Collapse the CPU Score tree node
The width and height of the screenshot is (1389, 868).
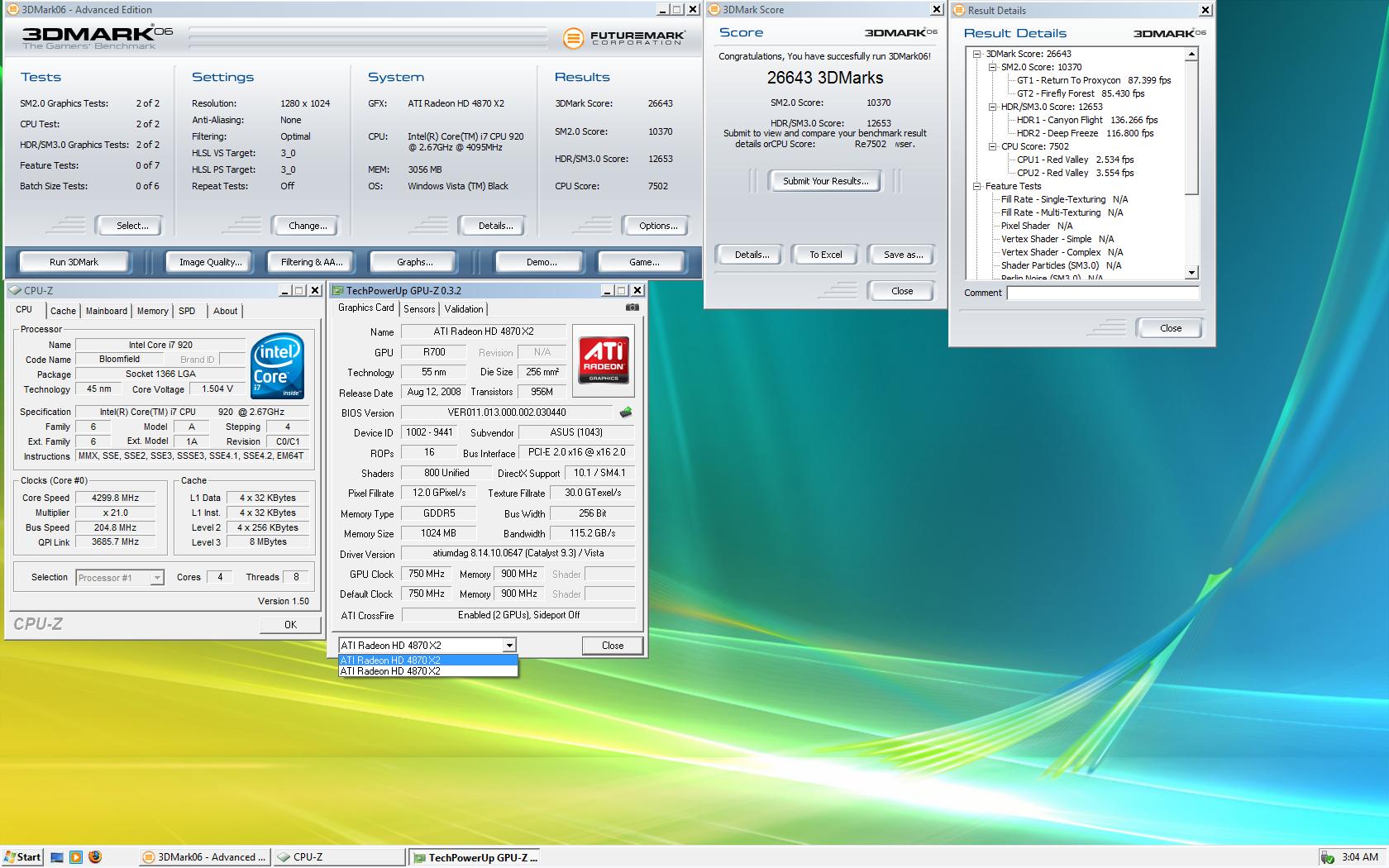point(992,146)
